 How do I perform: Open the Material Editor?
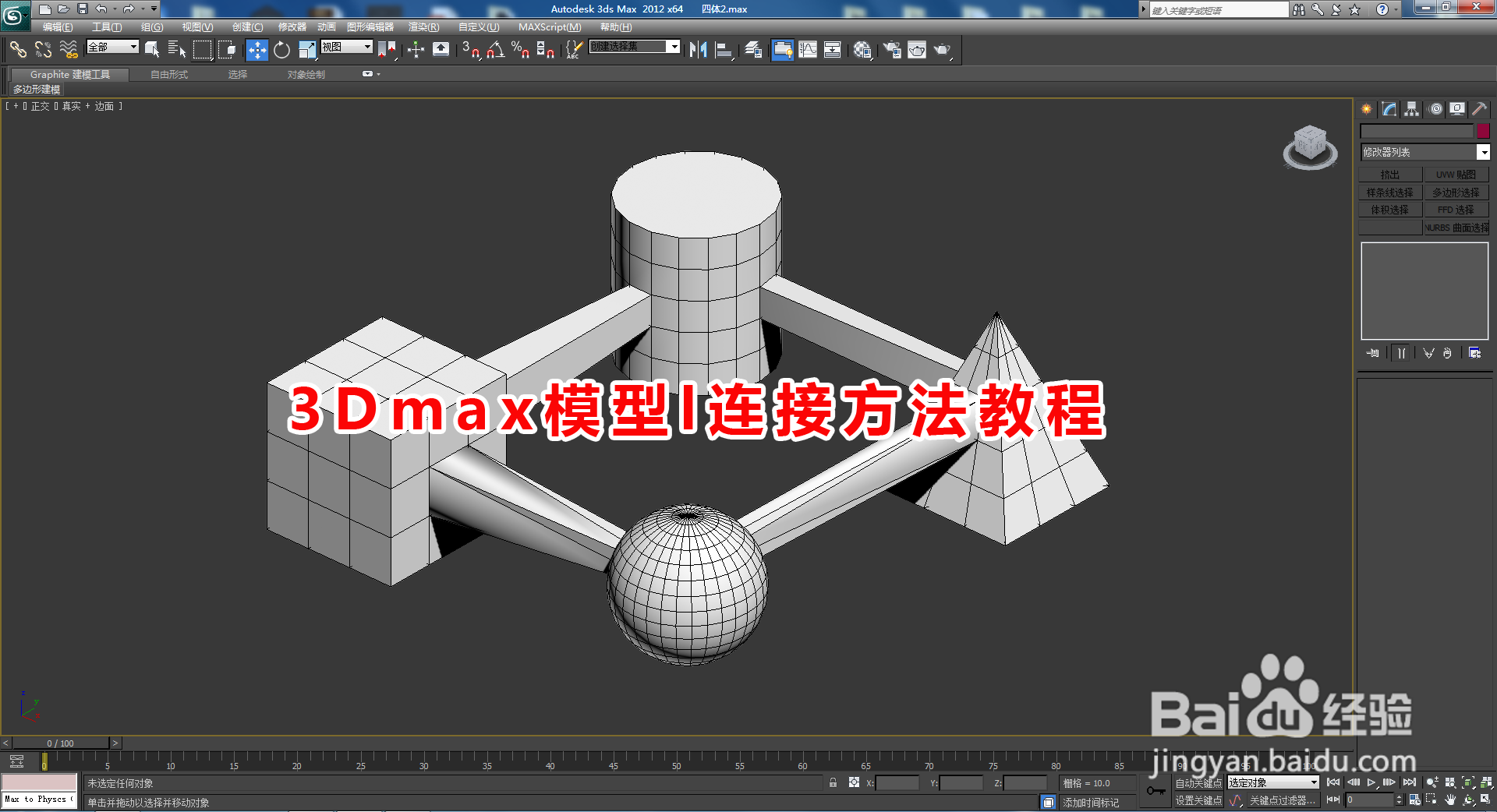point(862,50)
